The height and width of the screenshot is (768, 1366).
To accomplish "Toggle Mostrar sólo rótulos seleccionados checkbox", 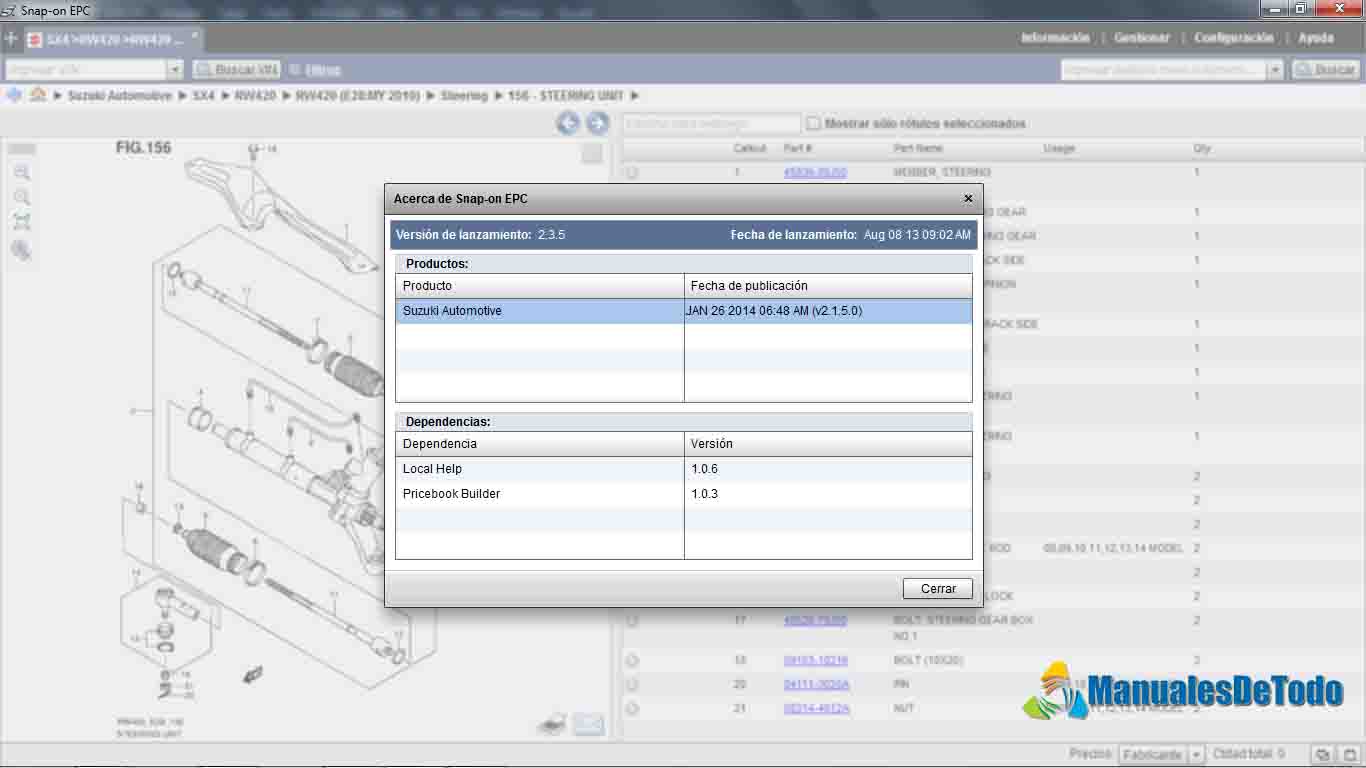I will 814,124.
